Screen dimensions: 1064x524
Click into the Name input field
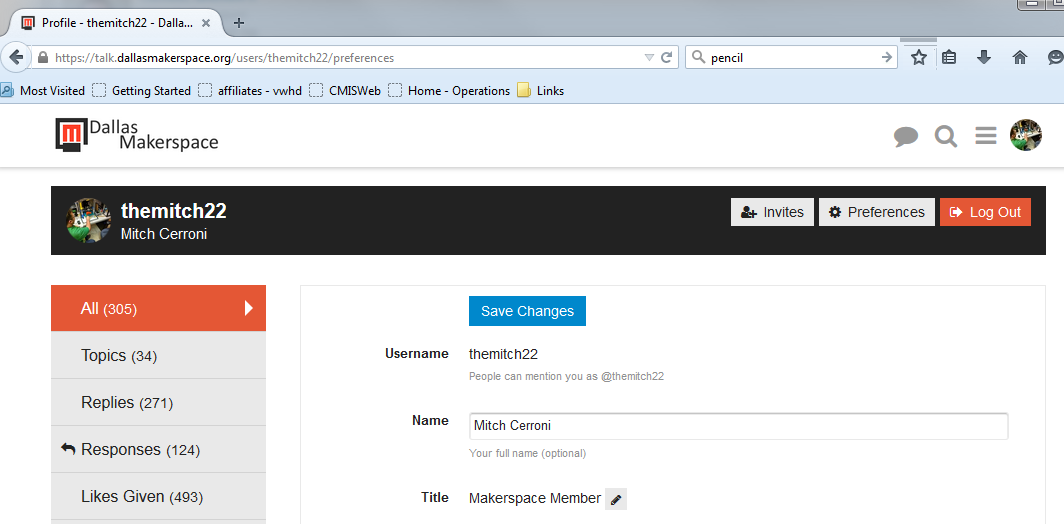coord(738,426)
